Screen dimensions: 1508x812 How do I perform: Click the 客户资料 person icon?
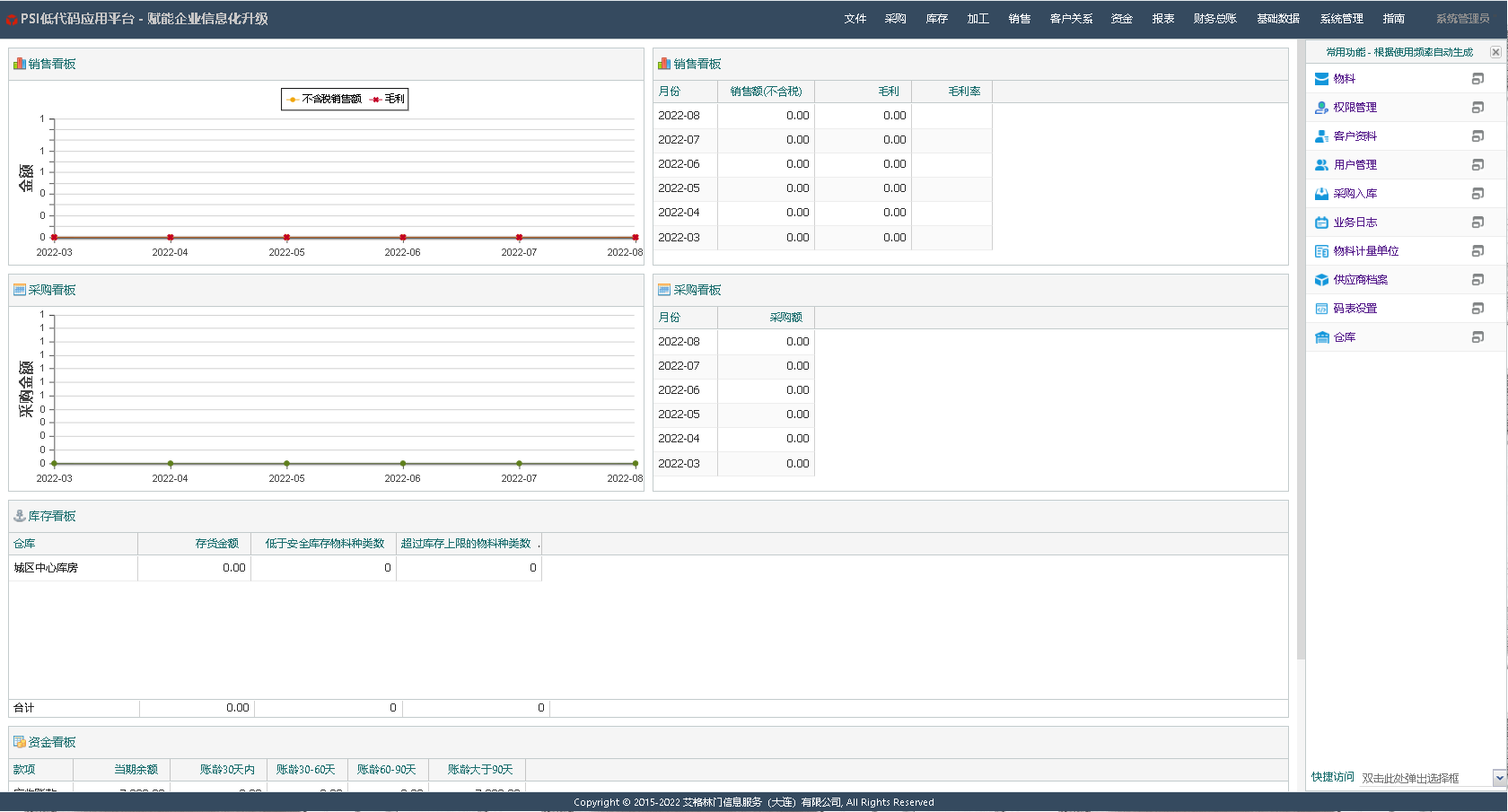pos(1321,136)
